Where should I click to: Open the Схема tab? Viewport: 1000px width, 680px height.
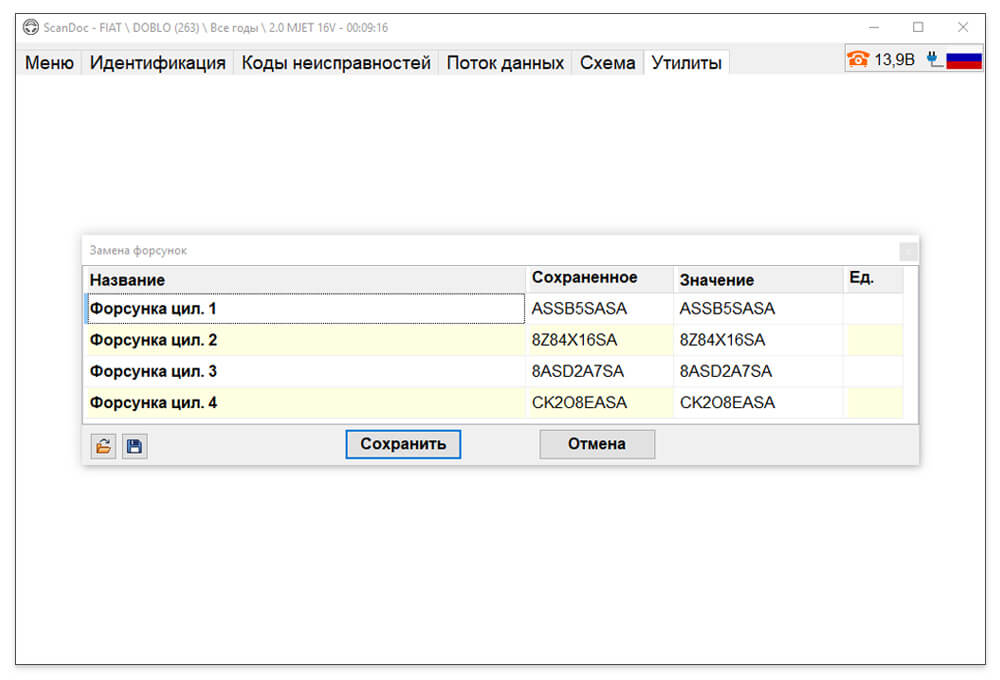coord(607,63)
